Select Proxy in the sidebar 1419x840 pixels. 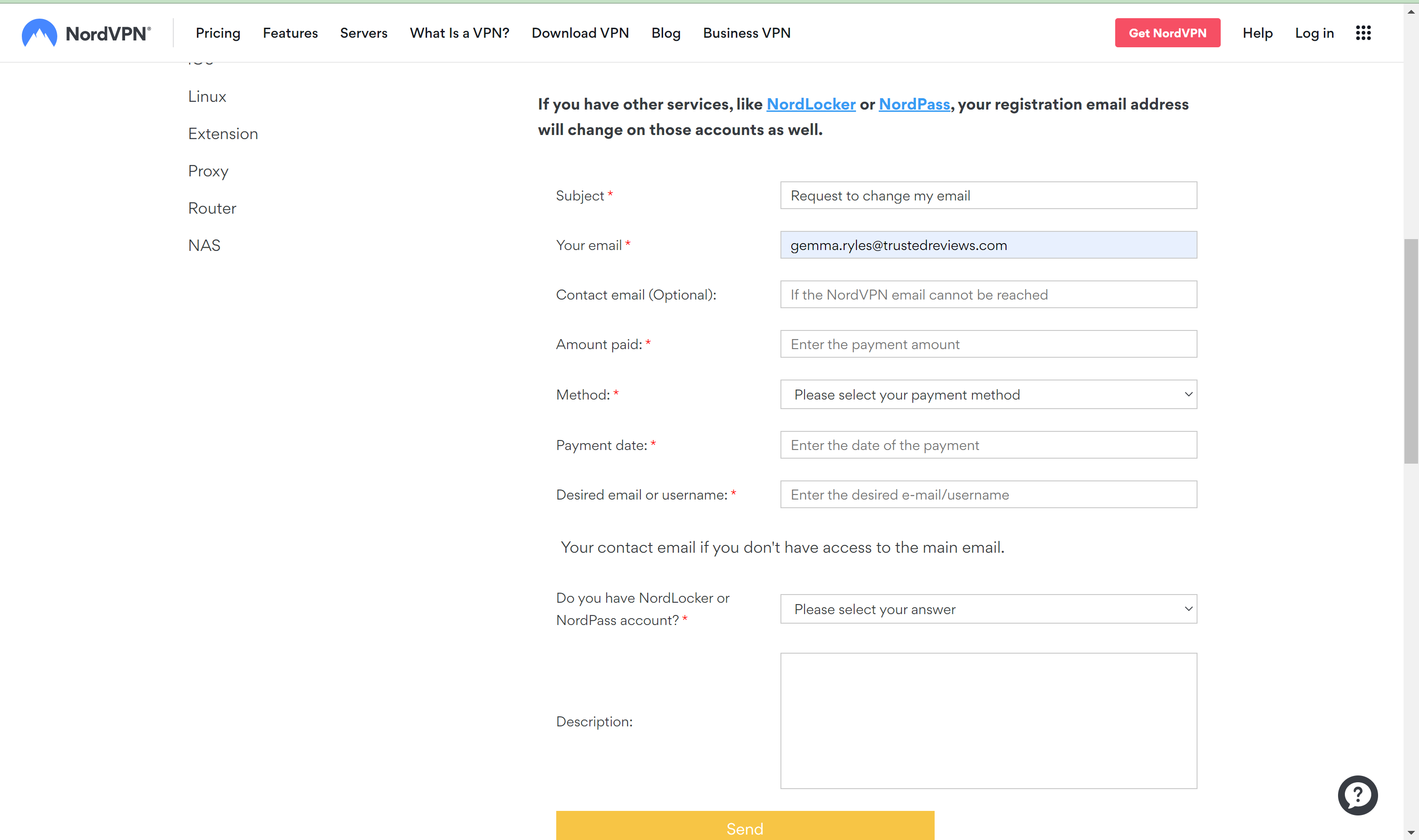[x=208, y=171]
